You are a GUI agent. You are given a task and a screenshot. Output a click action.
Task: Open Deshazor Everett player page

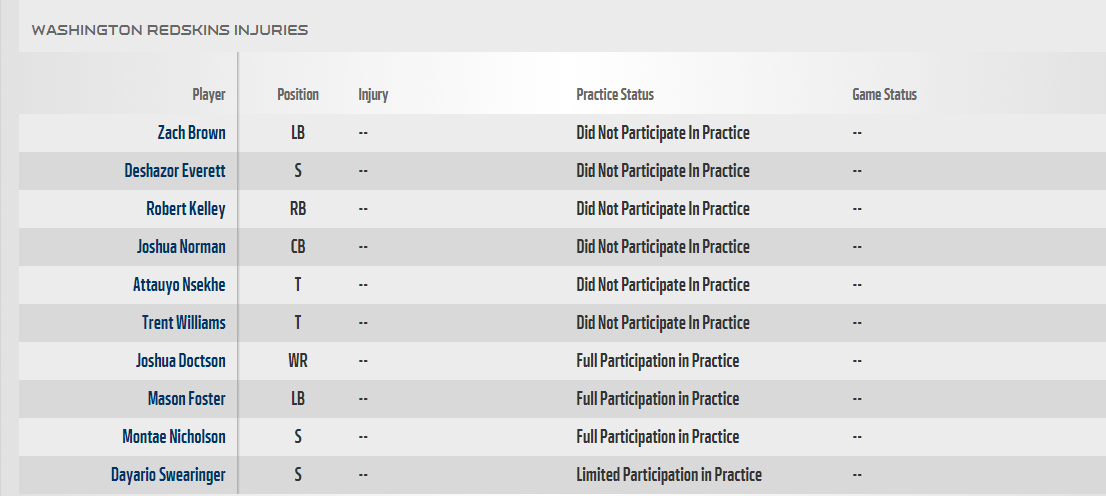click(x=175, y=171)
